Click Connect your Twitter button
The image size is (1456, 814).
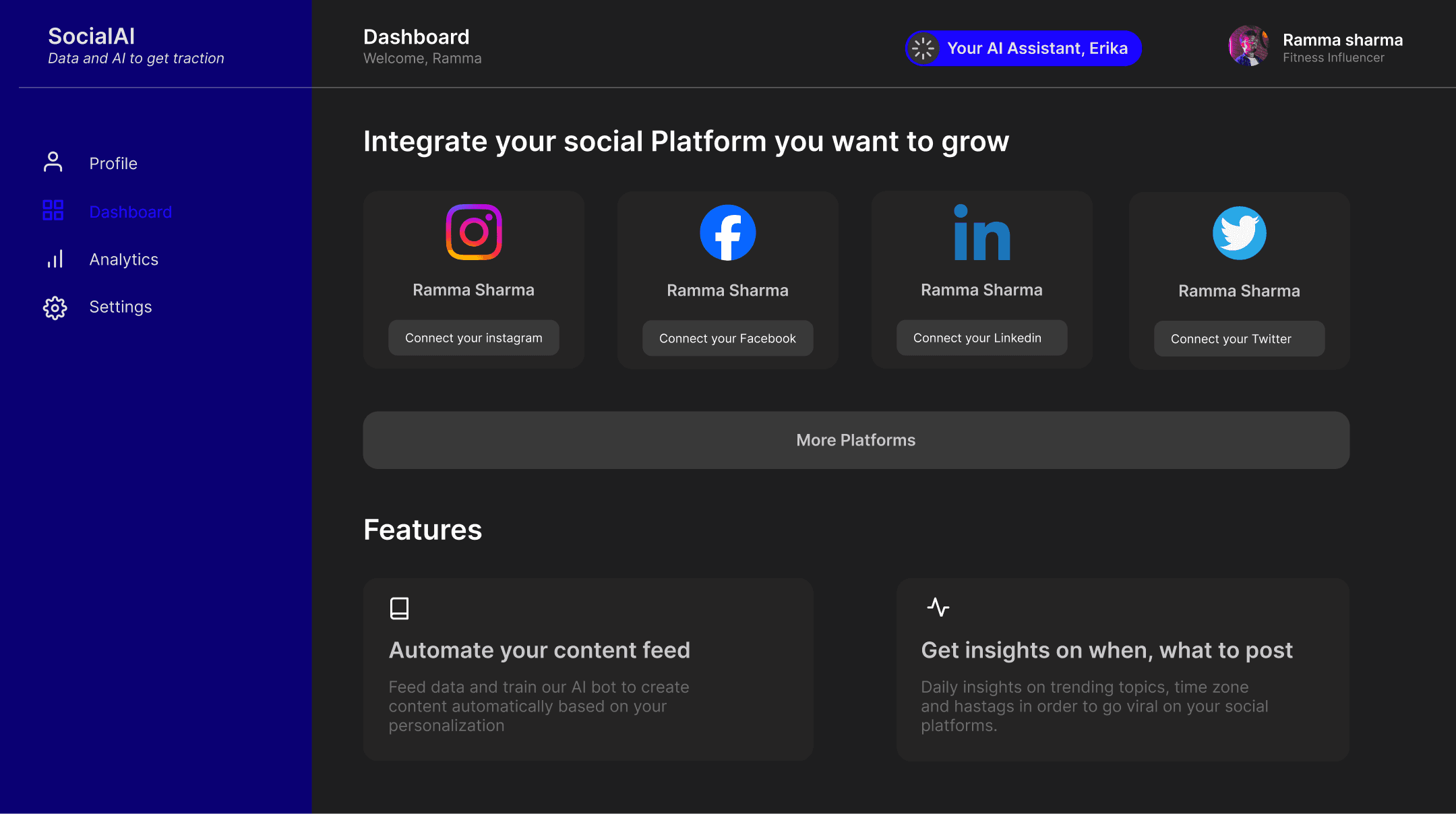(1240, 339)
